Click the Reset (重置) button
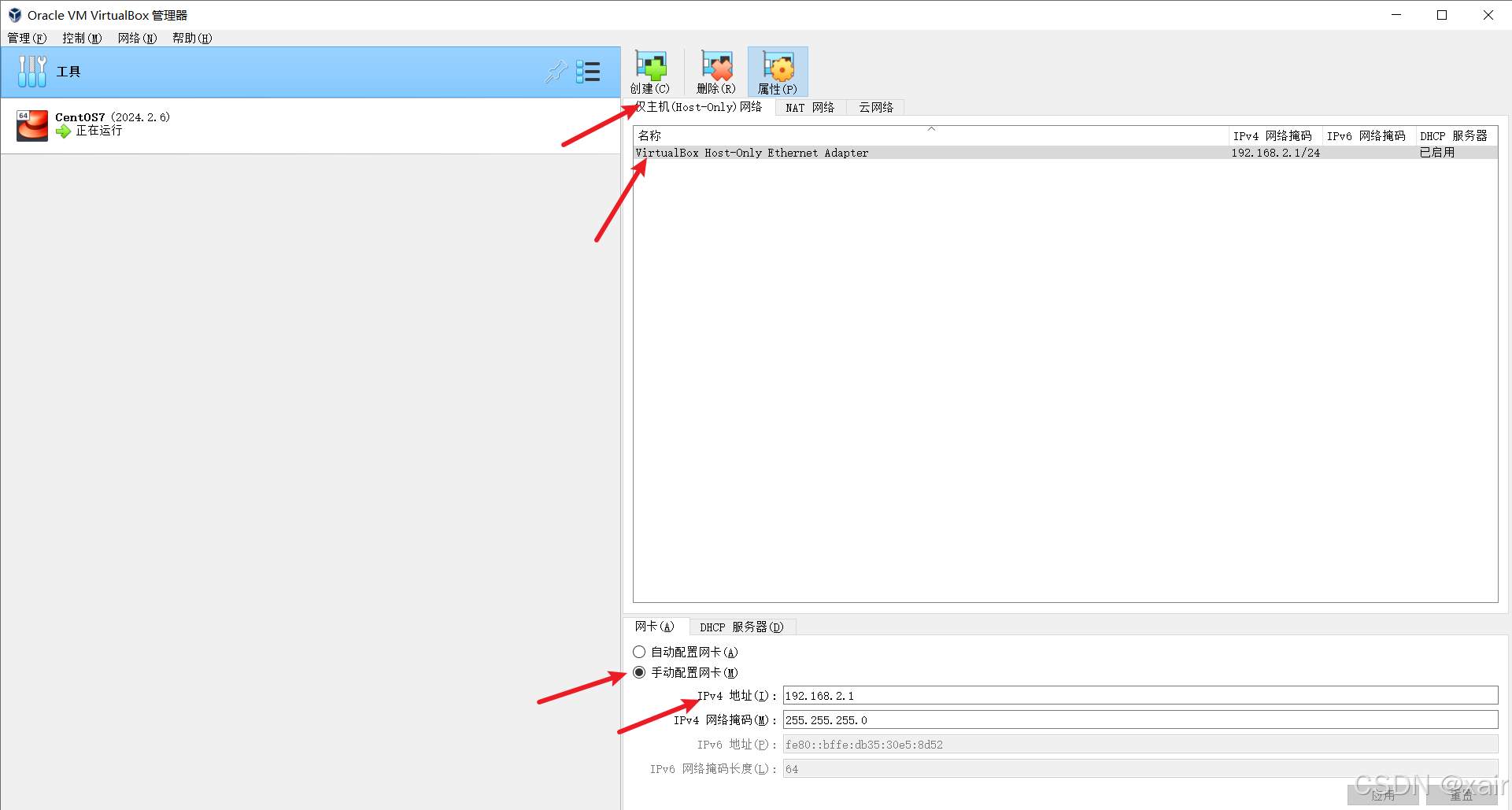Viewport: 1512px width, 810px height. [1462, 796]
